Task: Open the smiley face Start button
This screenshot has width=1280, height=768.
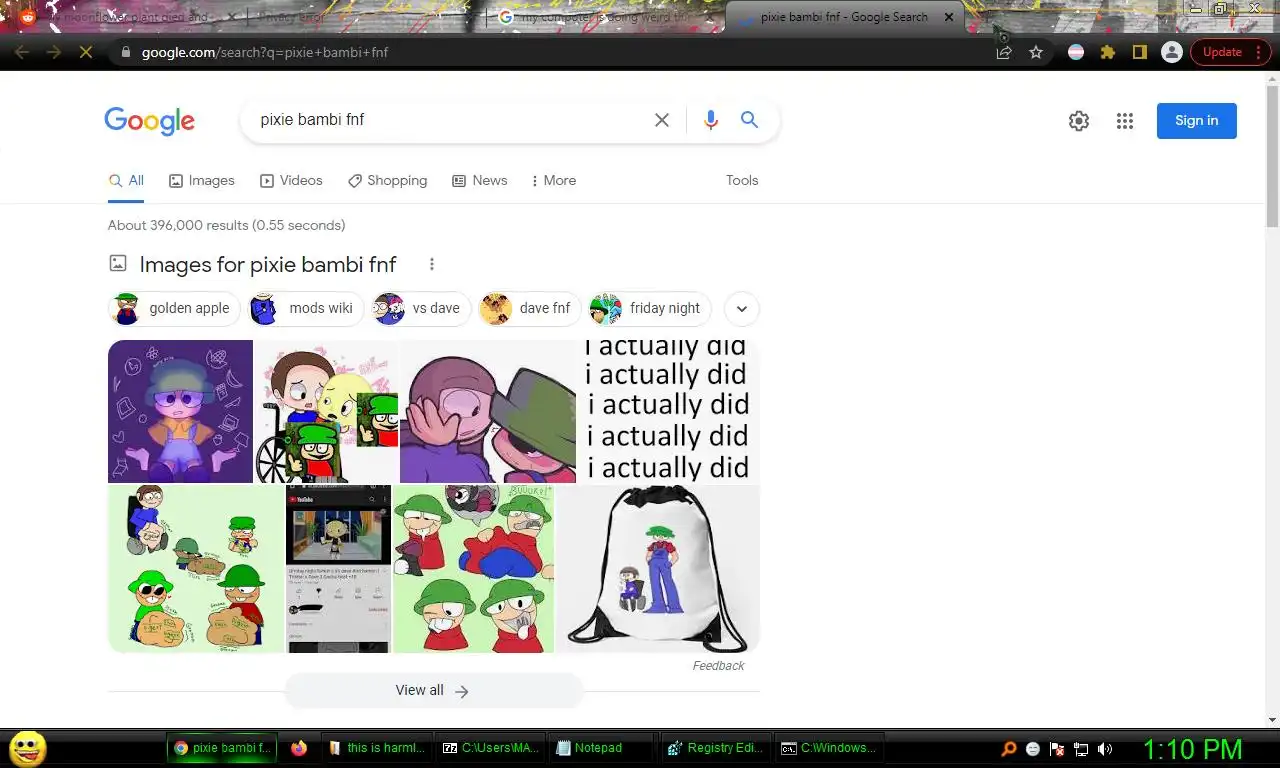Action: tap(27, 748)
